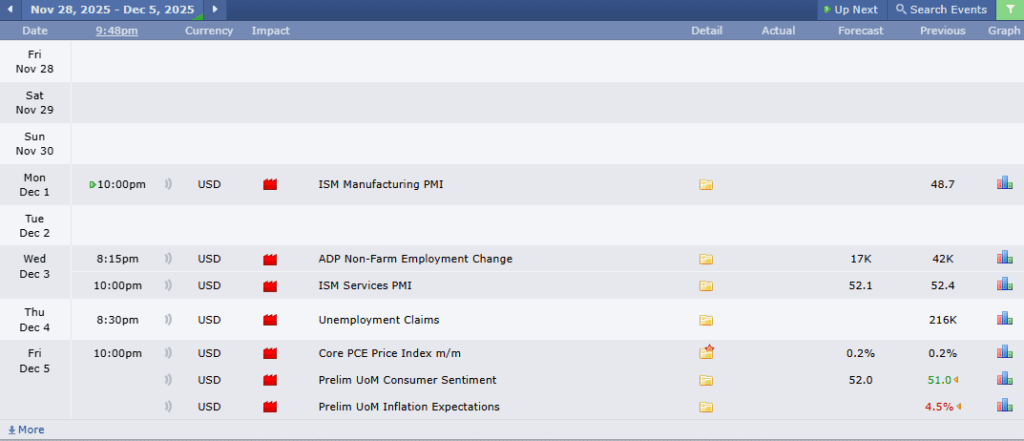Expand the calendar with More link

26,430
